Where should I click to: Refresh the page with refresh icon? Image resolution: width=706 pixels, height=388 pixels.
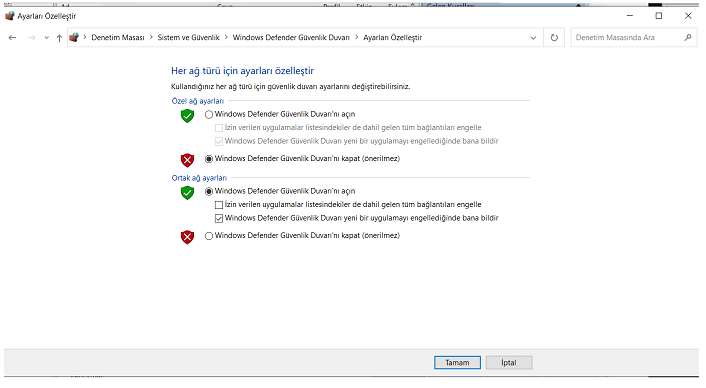point(554,38)
